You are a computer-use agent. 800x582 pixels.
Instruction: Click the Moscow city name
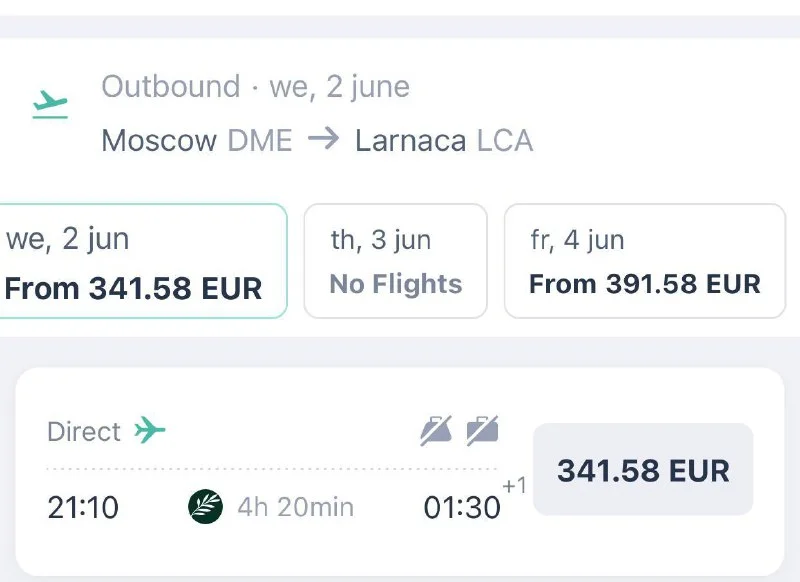(160, 140)
